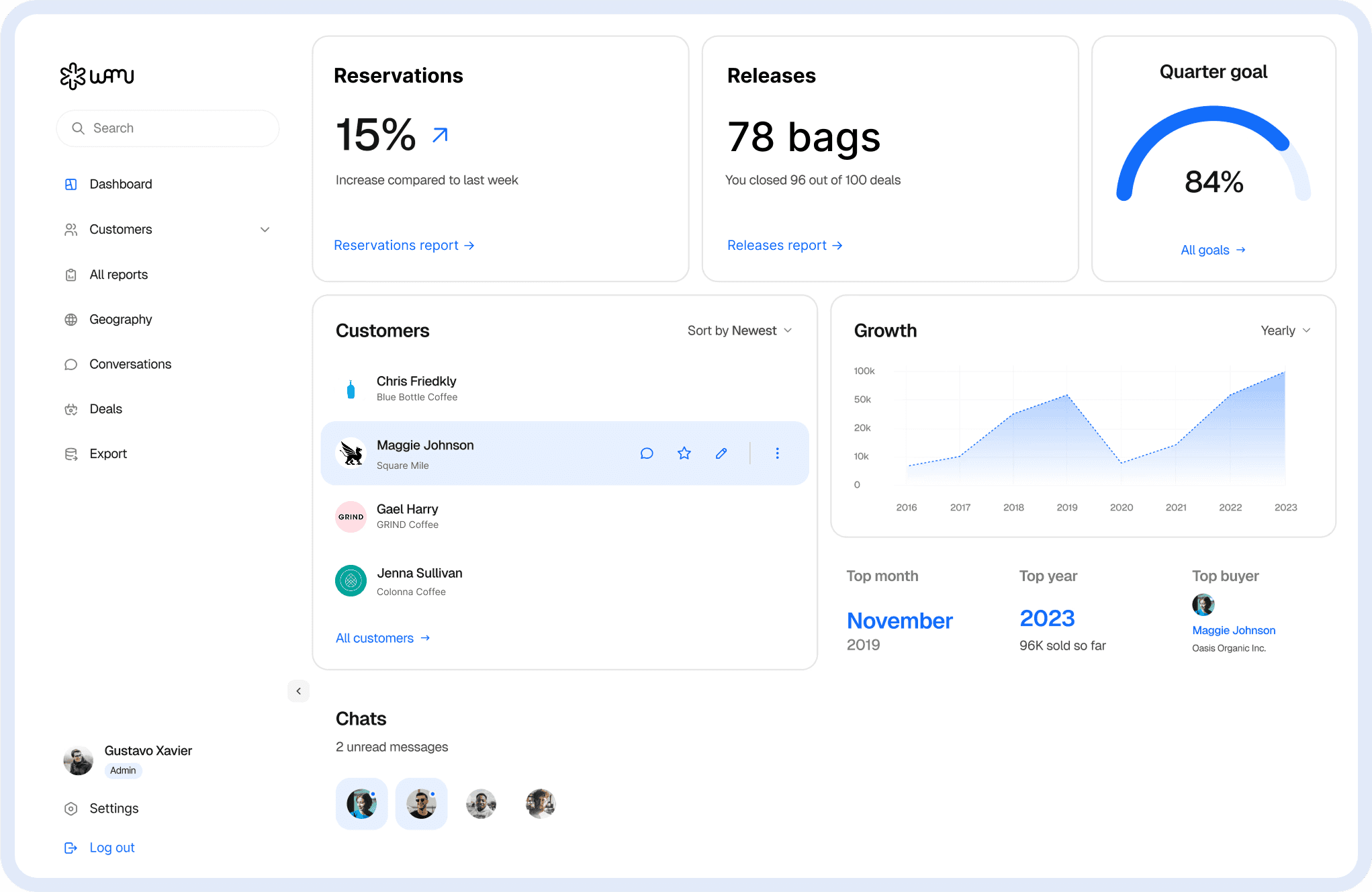Expand the Customers sidebar submenu chevron

point(265,230)
